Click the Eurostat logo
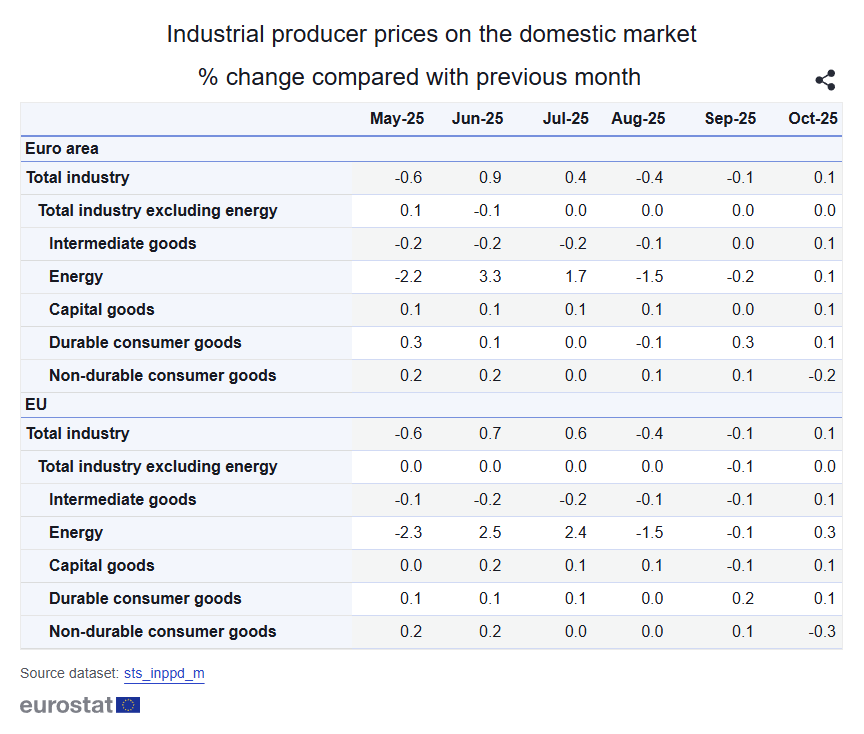 tap(80, 705)
